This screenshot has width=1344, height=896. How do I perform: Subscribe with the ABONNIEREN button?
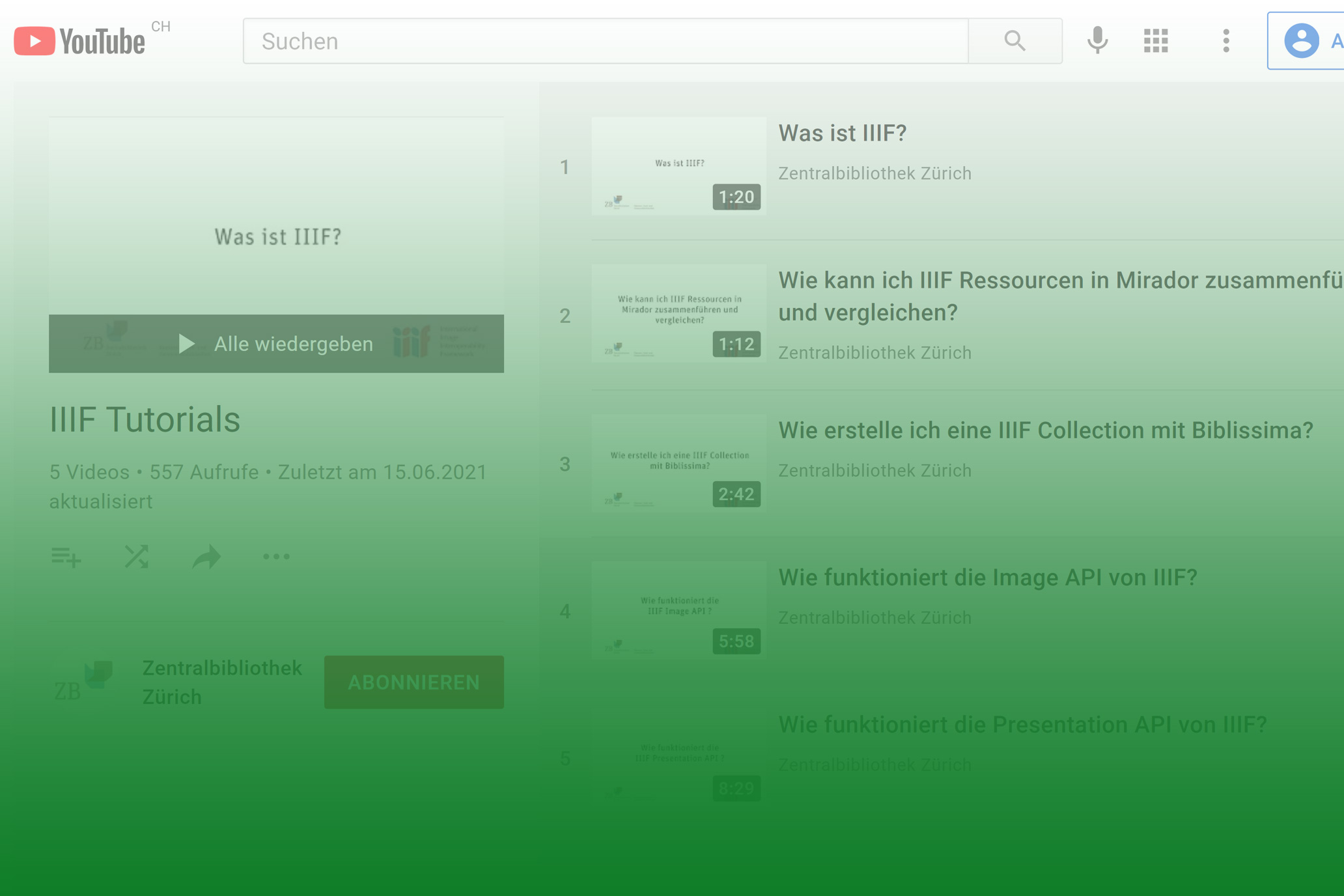(x=414, y=682)
